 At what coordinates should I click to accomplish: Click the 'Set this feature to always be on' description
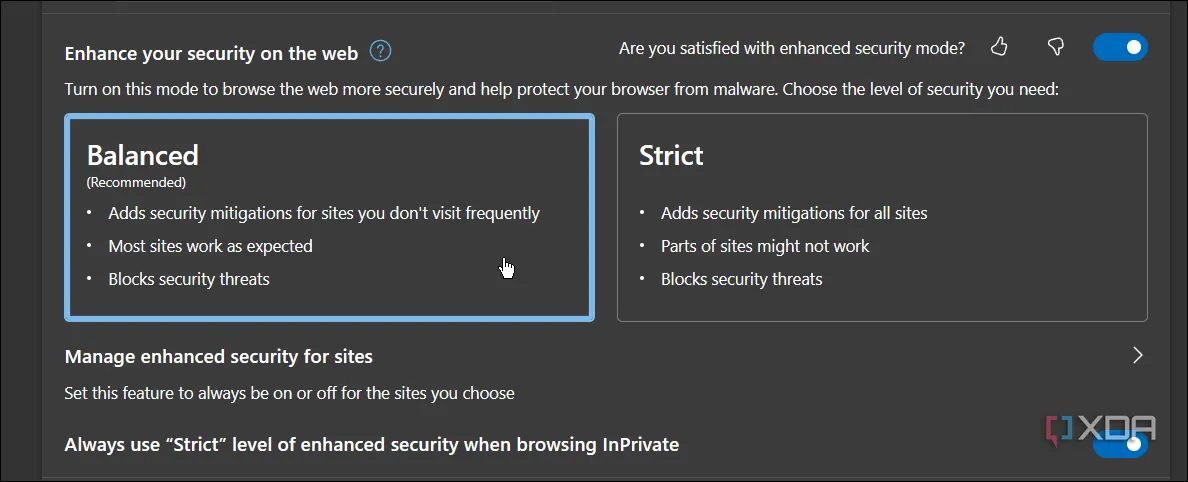tap(289, 393)
